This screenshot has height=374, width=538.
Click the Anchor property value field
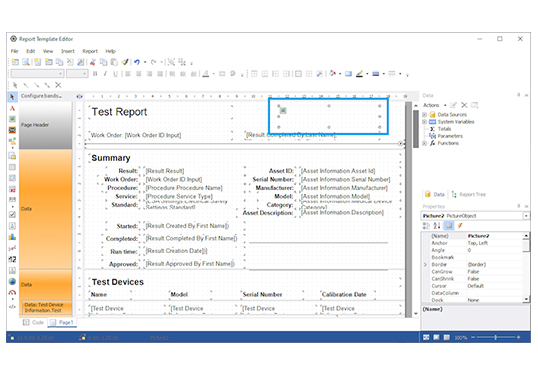(494, 243)
